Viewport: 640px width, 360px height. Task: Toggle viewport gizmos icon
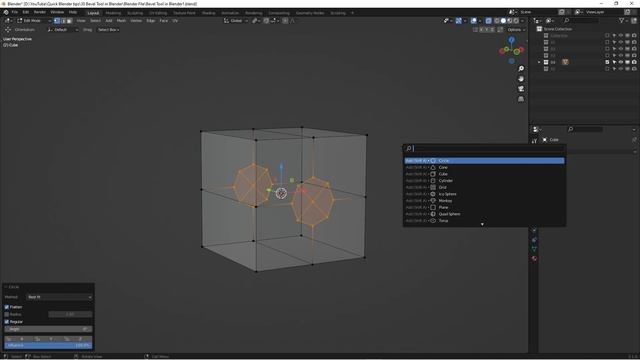[x=459, y=20]
